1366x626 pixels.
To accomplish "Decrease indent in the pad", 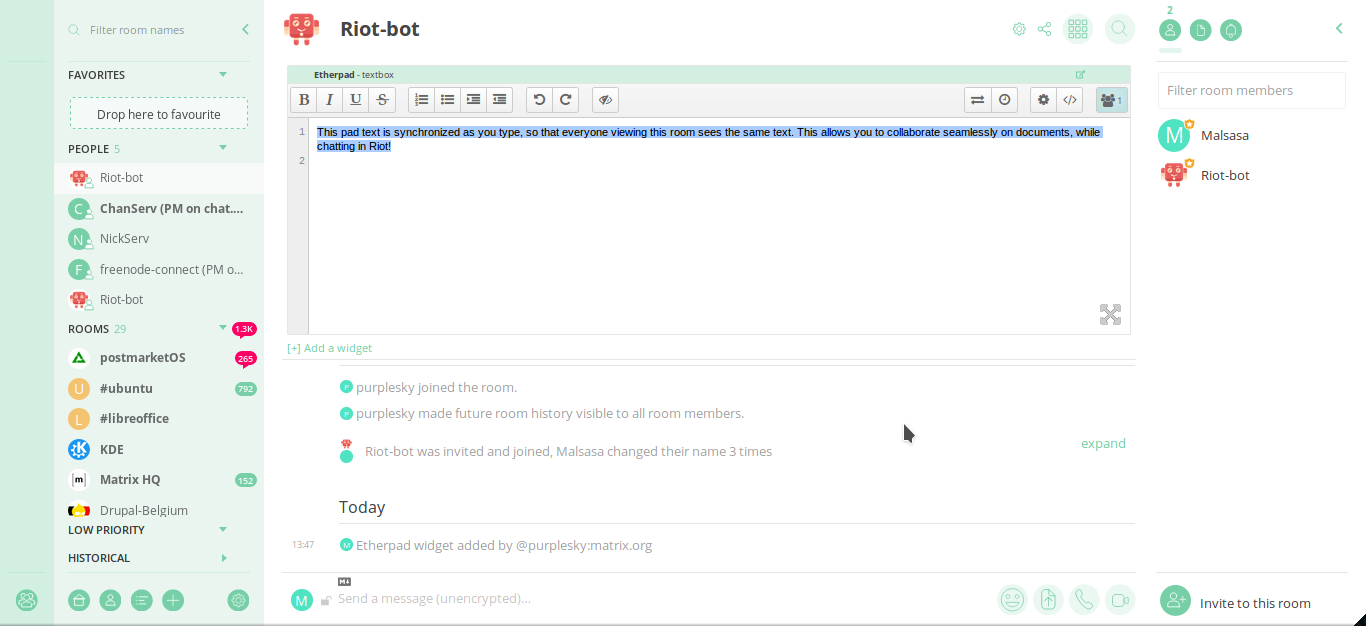I will 500,100.
